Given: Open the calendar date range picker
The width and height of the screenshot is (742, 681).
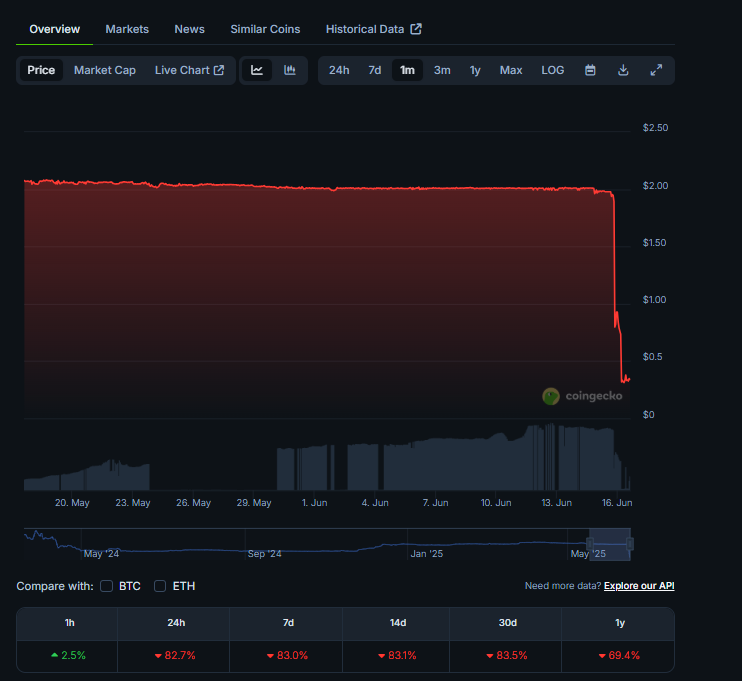Looking at the screenshot, I should (x=590, y=70).
